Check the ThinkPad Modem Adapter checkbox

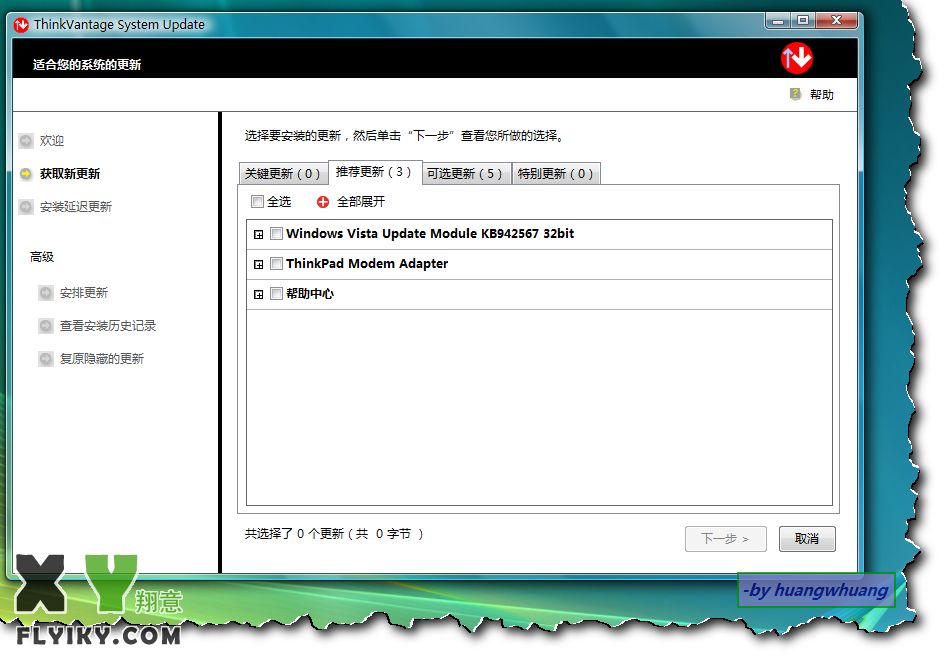[276, 263]
